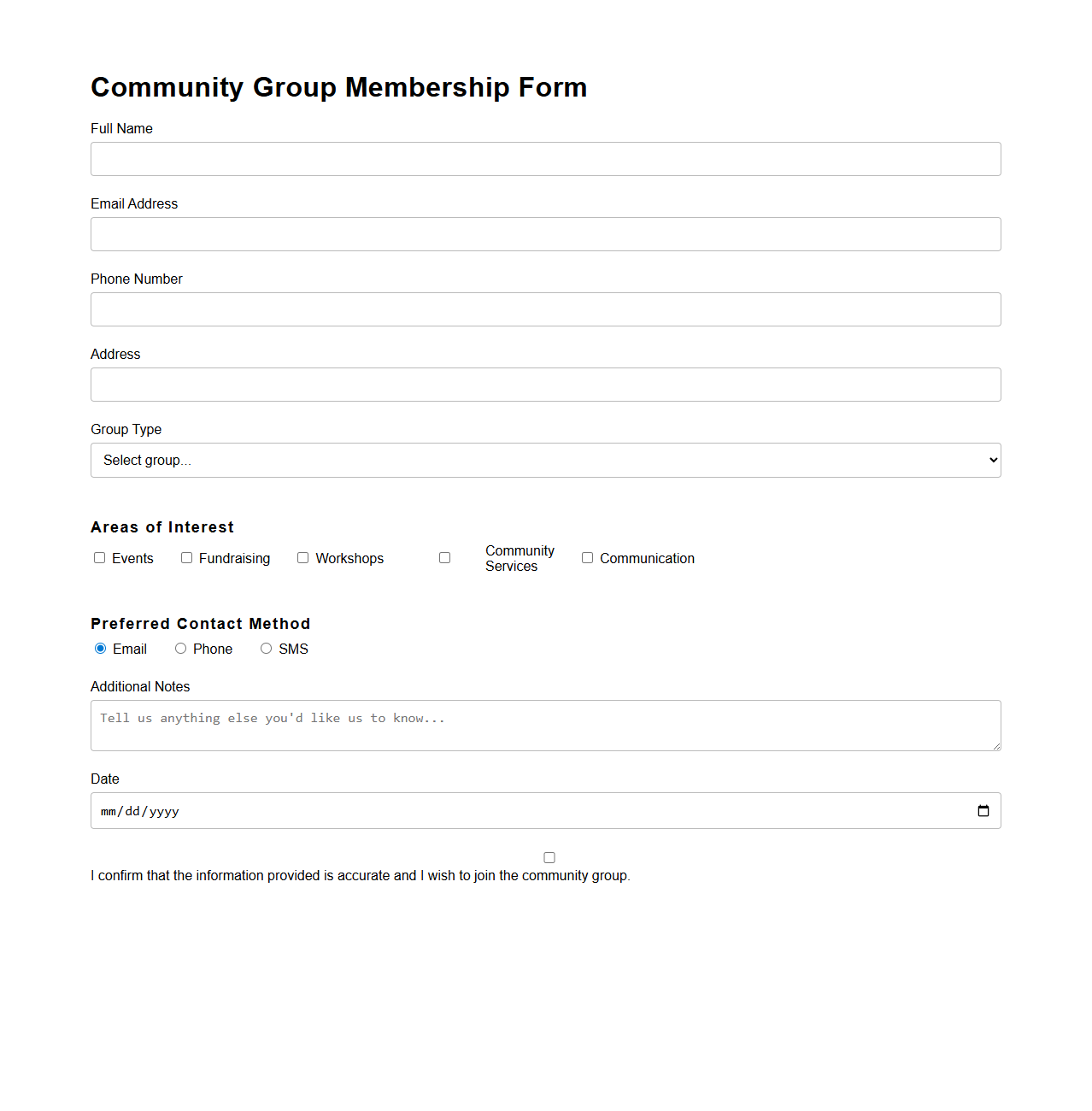
Task: Click the Phone Number text field
Action: pos(545,309)
